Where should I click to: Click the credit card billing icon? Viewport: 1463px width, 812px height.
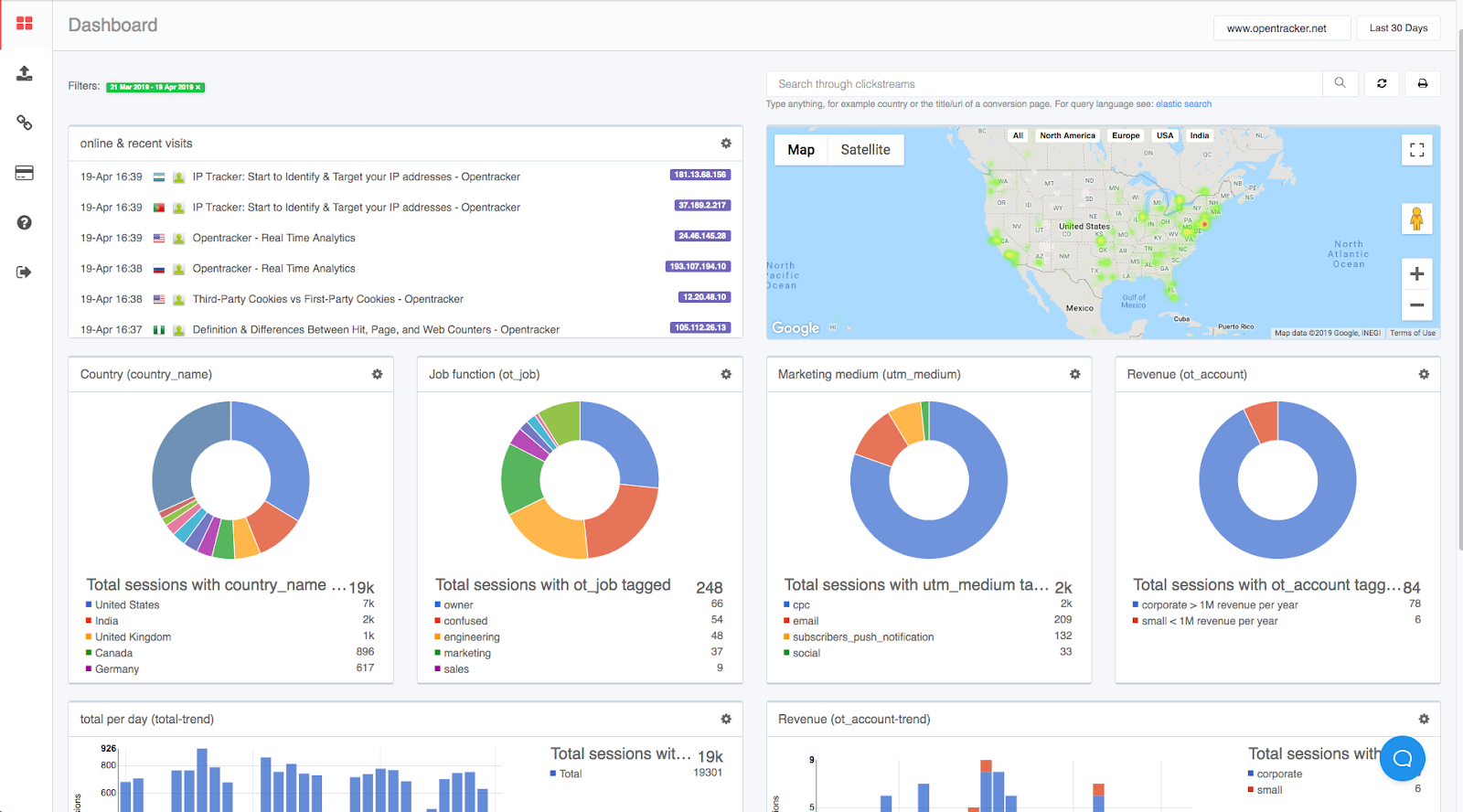(x=25, y=173)
